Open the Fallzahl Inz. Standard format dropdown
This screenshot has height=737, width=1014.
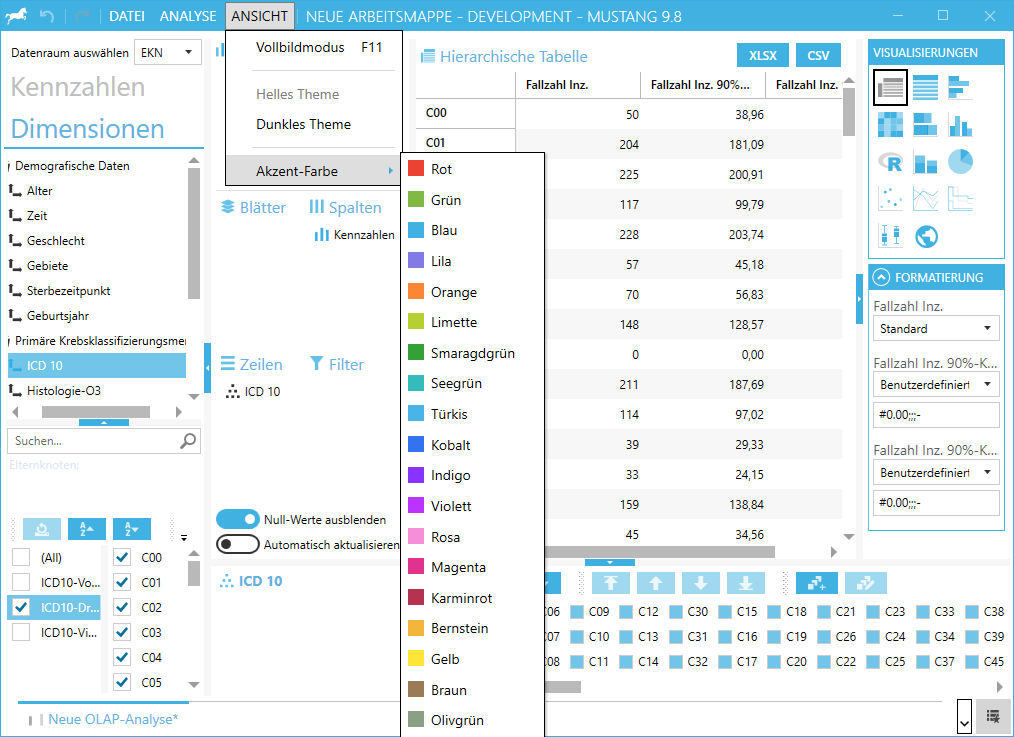pos(936,328)
